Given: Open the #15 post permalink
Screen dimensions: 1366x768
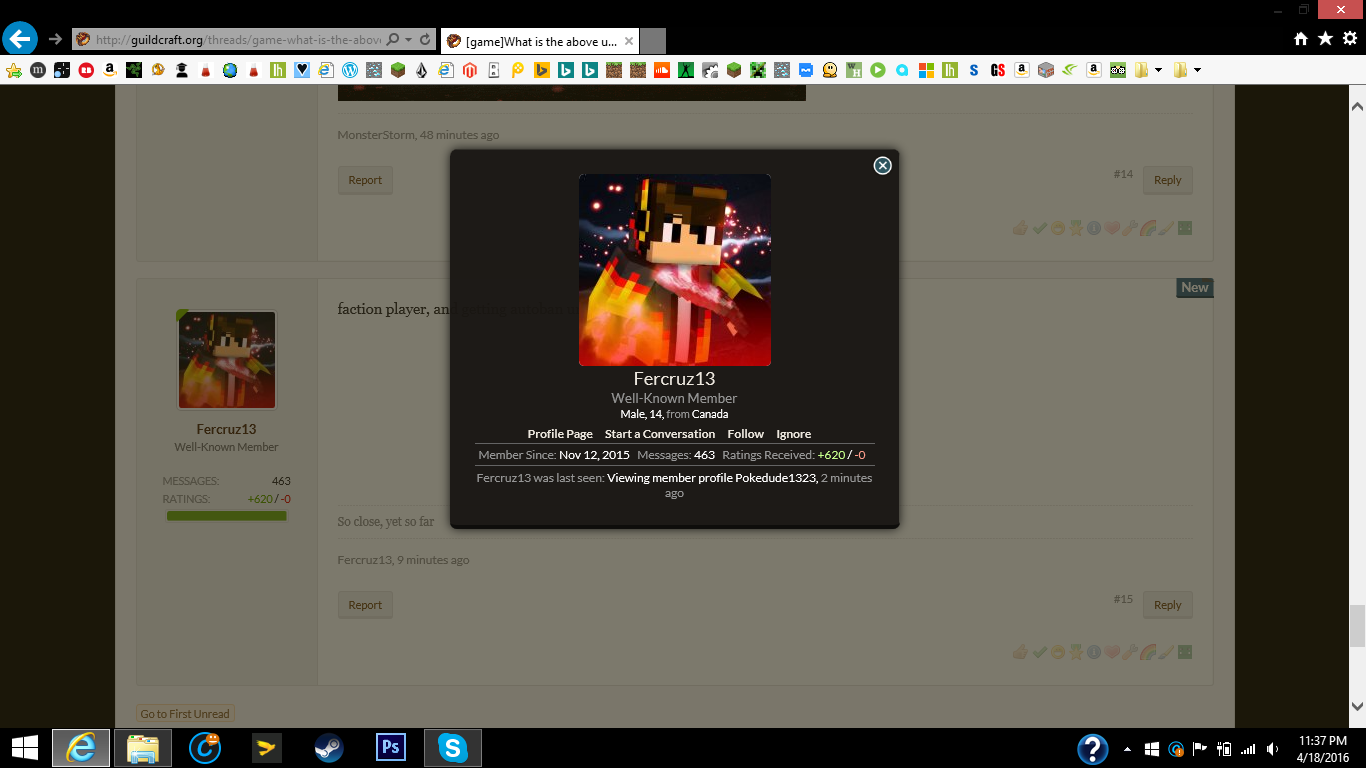Looking at the screenshot, I should click(1123, 599).
